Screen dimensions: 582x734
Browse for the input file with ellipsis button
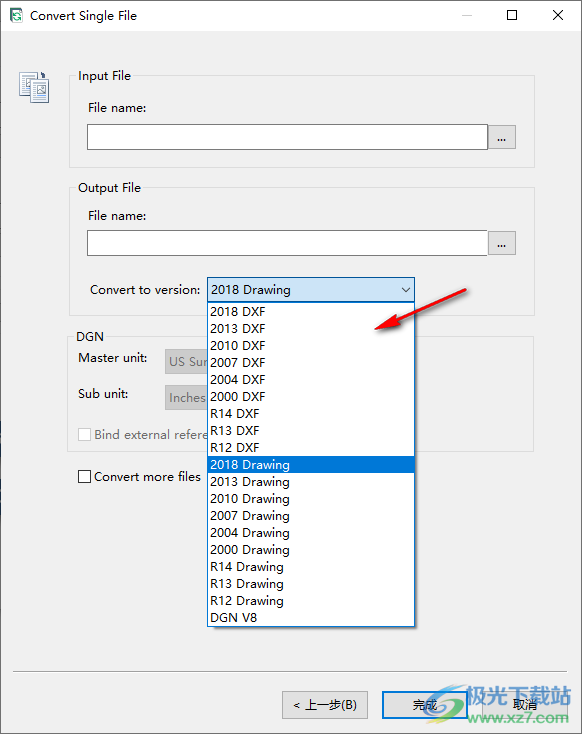(x=501, y=137)
